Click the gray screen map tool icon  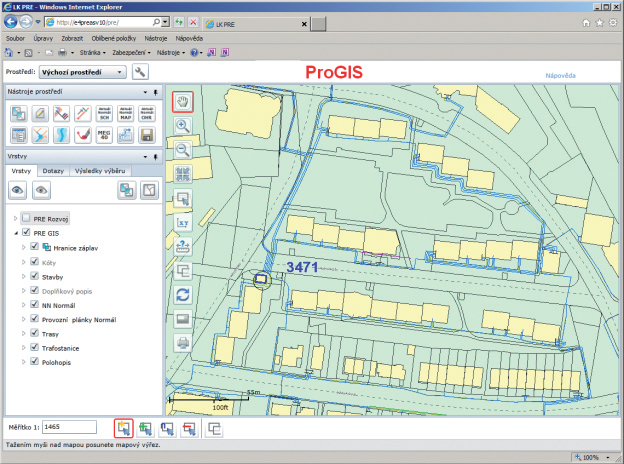(x=183, y=319)
